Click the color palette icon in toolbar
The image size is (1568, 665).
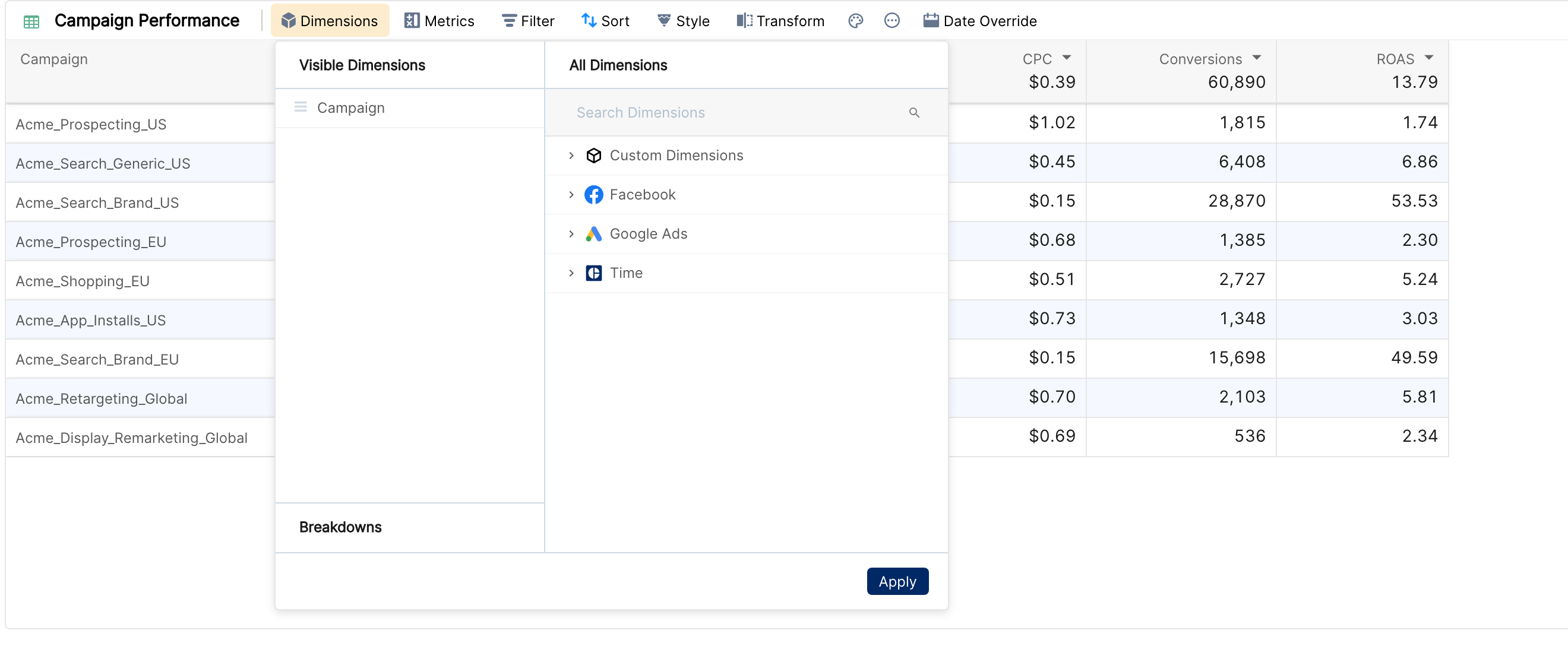pyautogui.click(x=855, y=21)
